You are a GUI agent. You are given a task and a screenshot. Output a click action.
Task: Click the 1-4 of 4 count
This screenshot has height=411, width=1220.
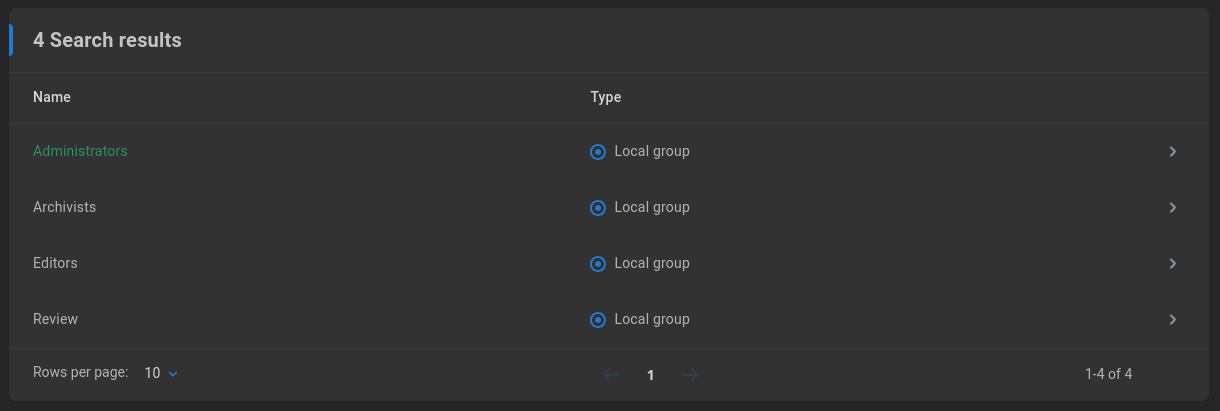coord(1108,374)
